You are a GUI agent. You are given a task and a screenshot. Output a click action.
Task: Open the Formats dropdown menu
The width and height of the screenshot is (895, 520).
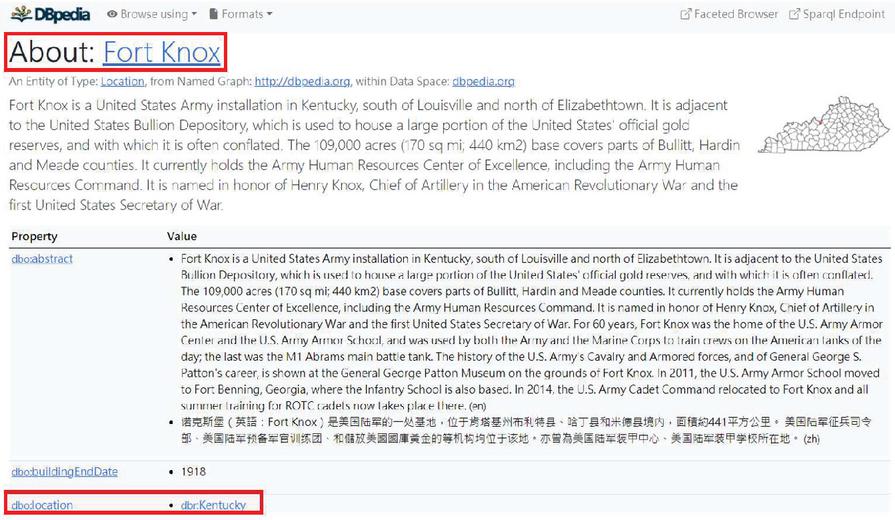pyautogui.click(x=240, y=14)
